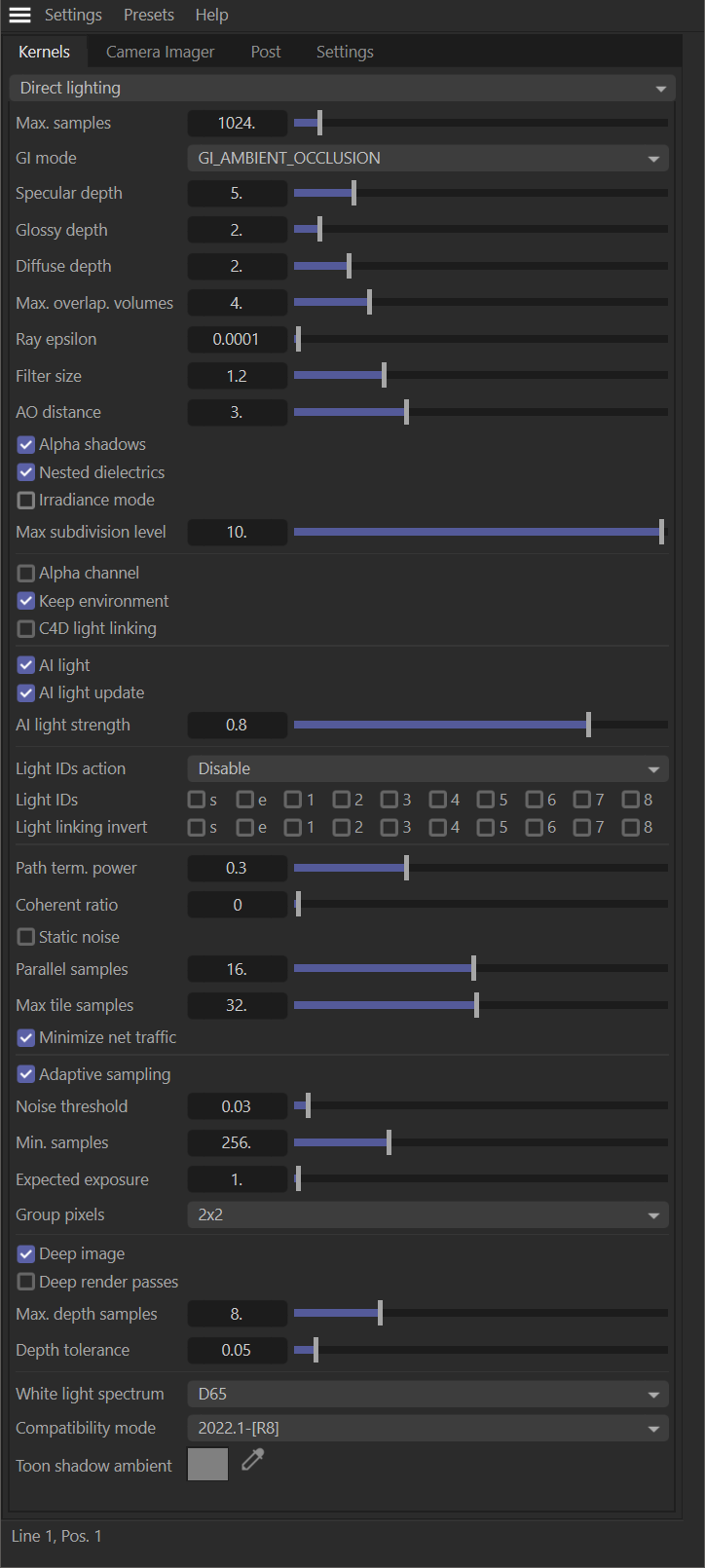The width and height of the screenshot is (705, 1568).
Task: Open the Help menu
Action: click(211, 16)
